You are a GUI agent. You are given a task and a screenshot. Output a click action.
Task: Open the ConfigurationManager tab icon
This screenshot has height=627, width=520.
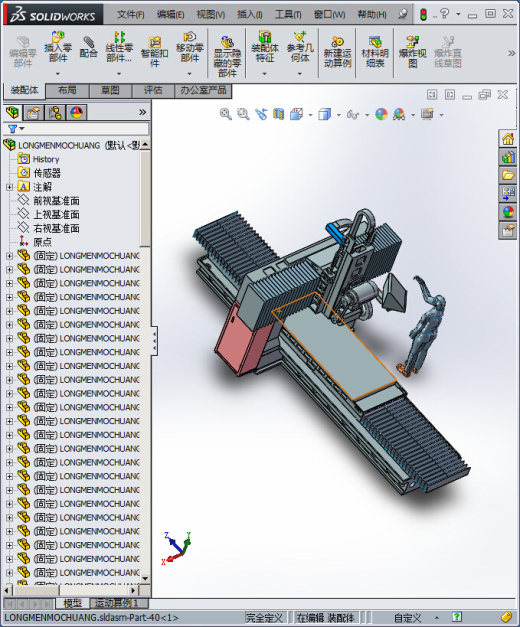pyautogui.click(x=55, y=113)
